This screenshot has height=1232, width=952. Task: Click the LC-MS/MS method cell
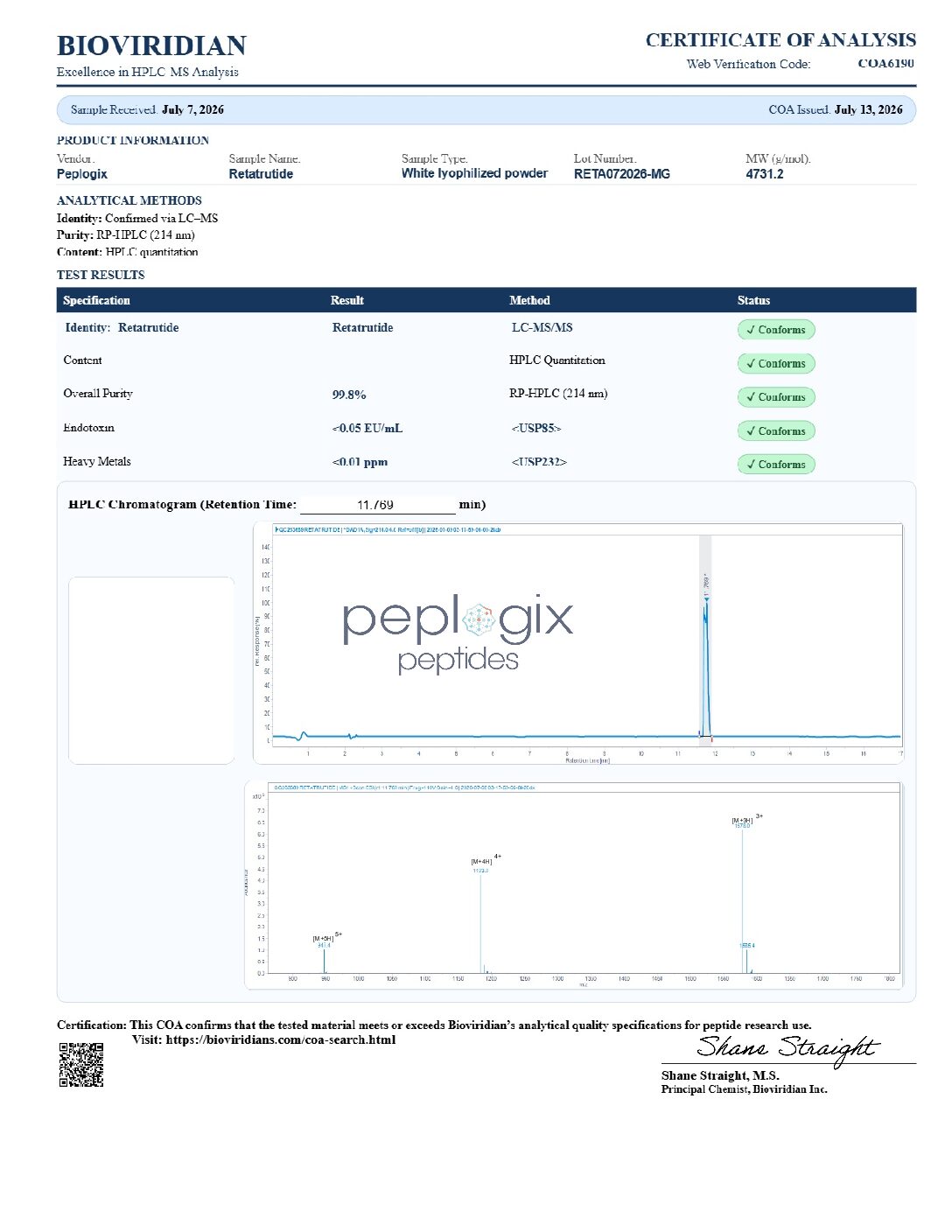point(542,327)
